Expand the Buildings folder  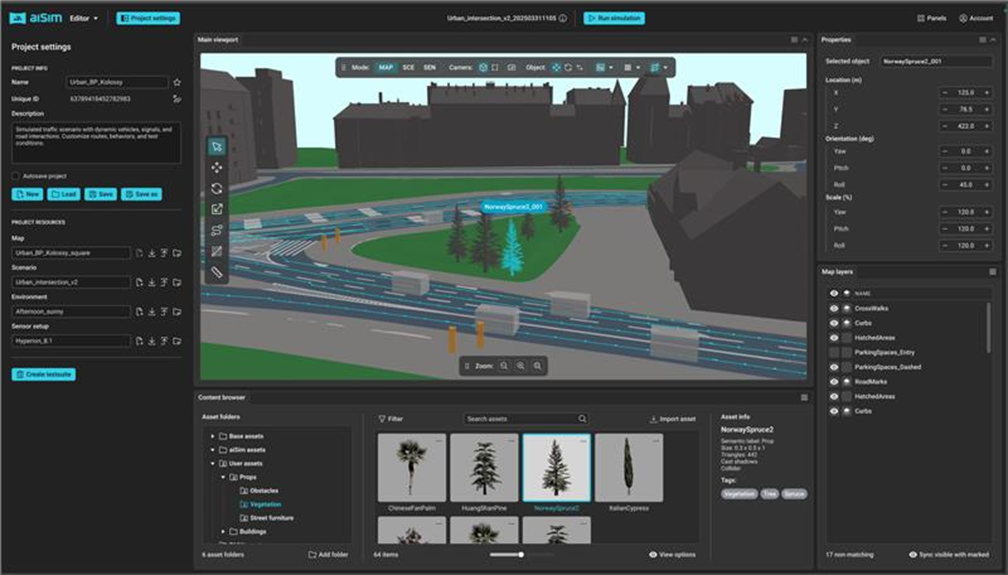[223, 531]
